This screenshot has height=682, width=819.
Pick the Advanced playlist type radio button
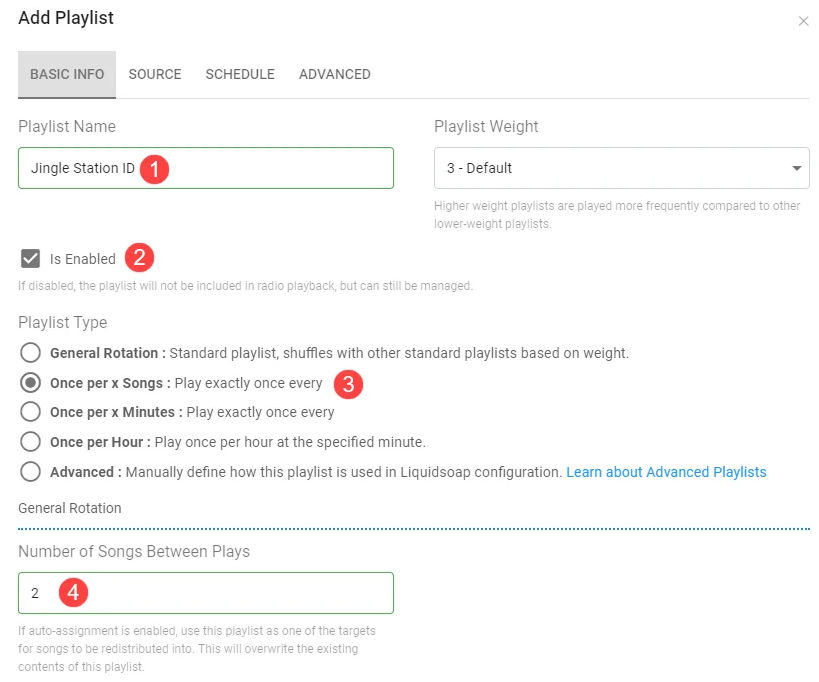31,472
